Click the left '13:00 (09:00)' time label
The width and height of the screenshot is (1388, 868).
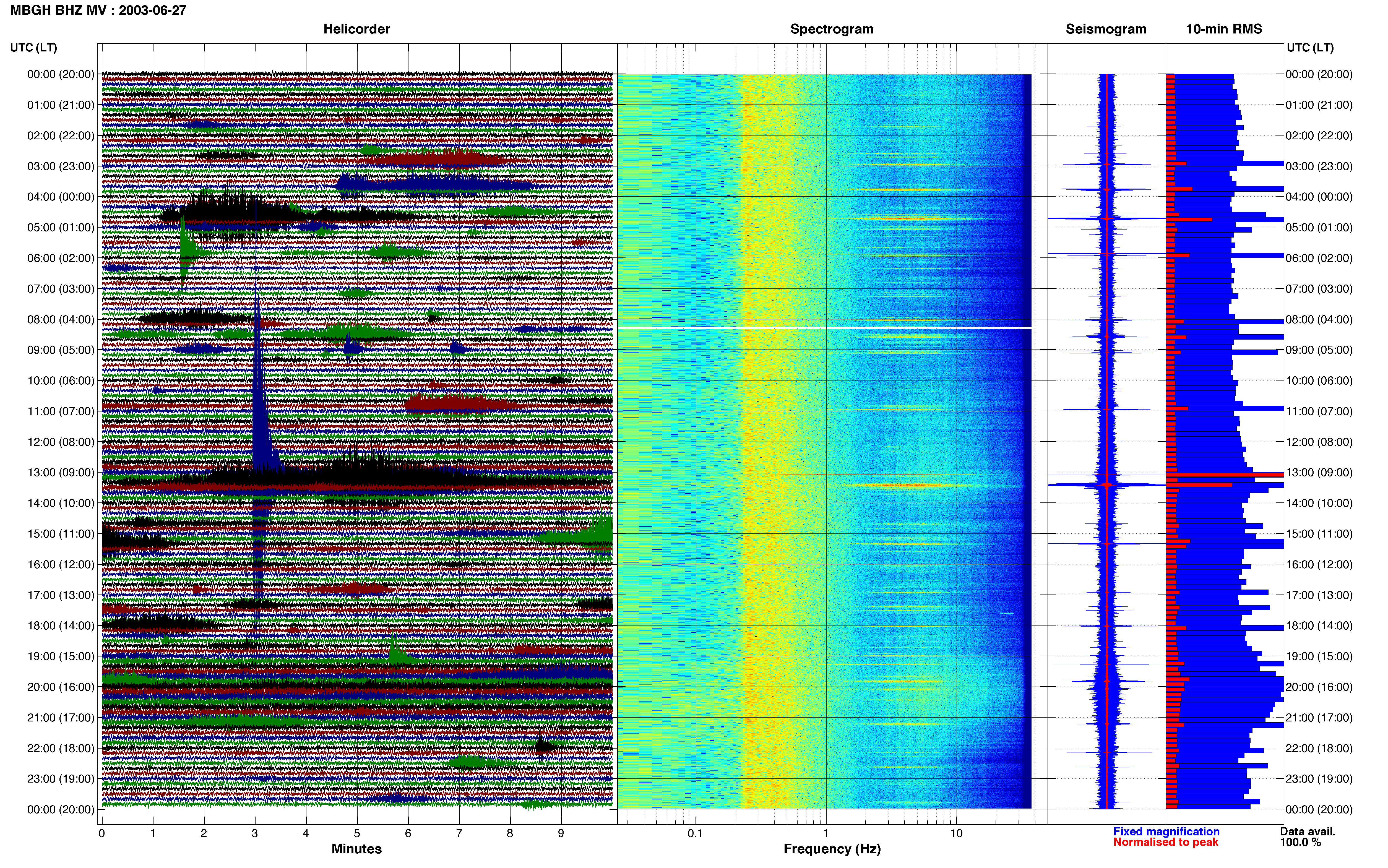click(61, 473)
